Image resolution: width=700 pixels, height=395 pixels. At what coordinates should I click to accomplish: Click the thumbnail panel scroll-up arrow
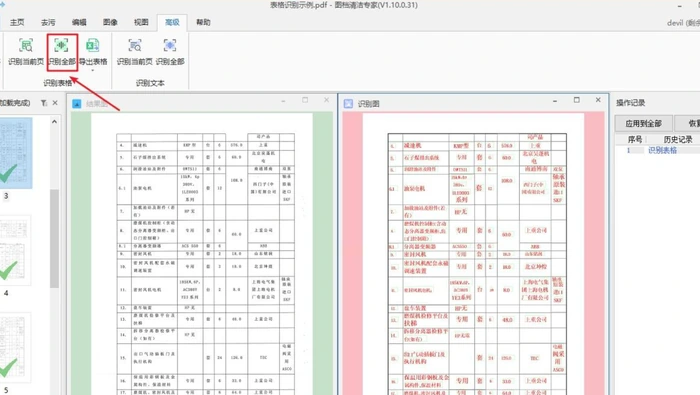[54, 121]
